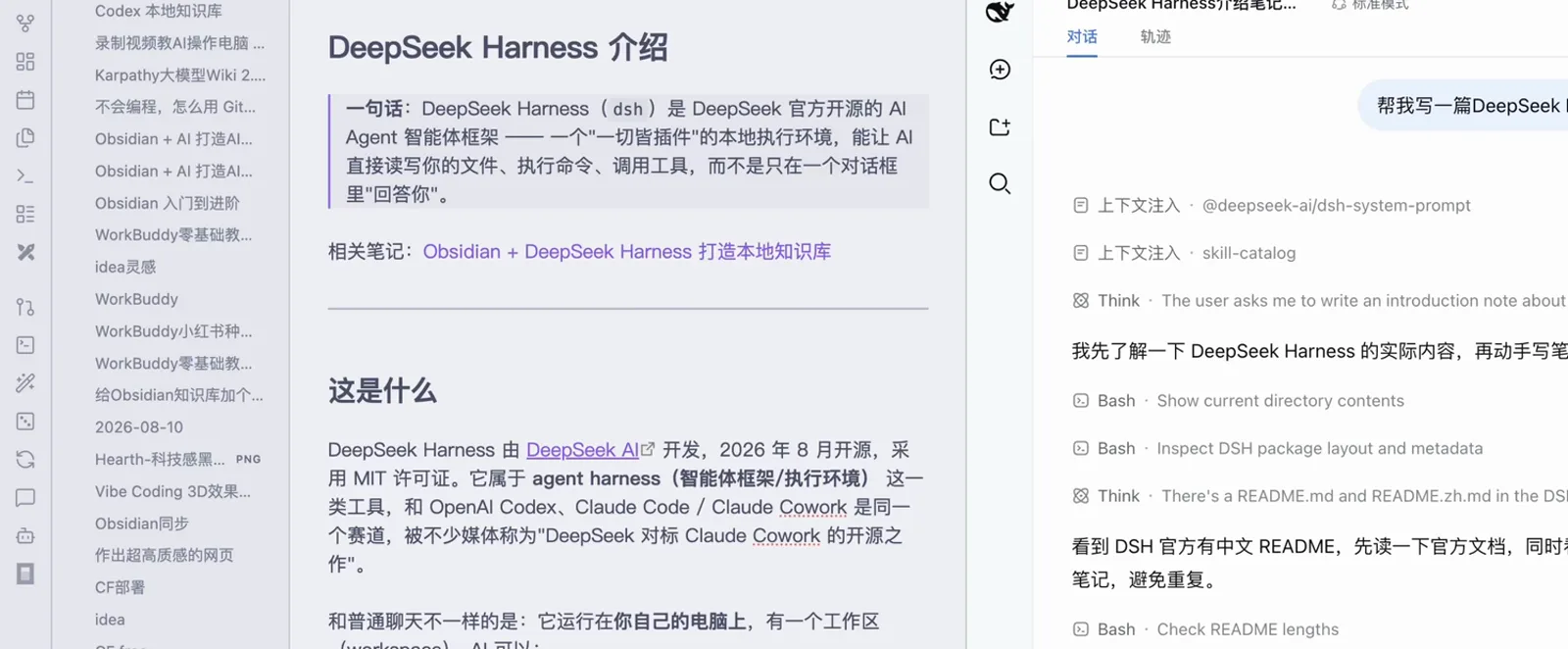Click the bottom book-panel icon in the ribbon
1568x649 pixels.
coord(25,574)
